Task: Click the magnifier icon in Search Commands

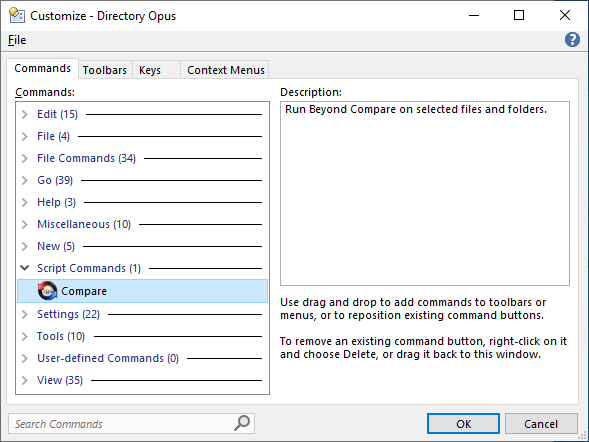Action: (x=242, y=423)
